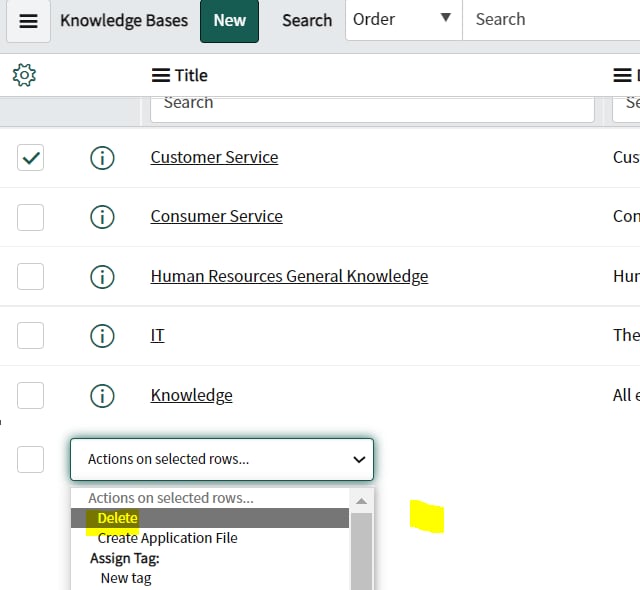Toggle the select-all checkbox beside the actions dropdown

(x=31, y=459)
